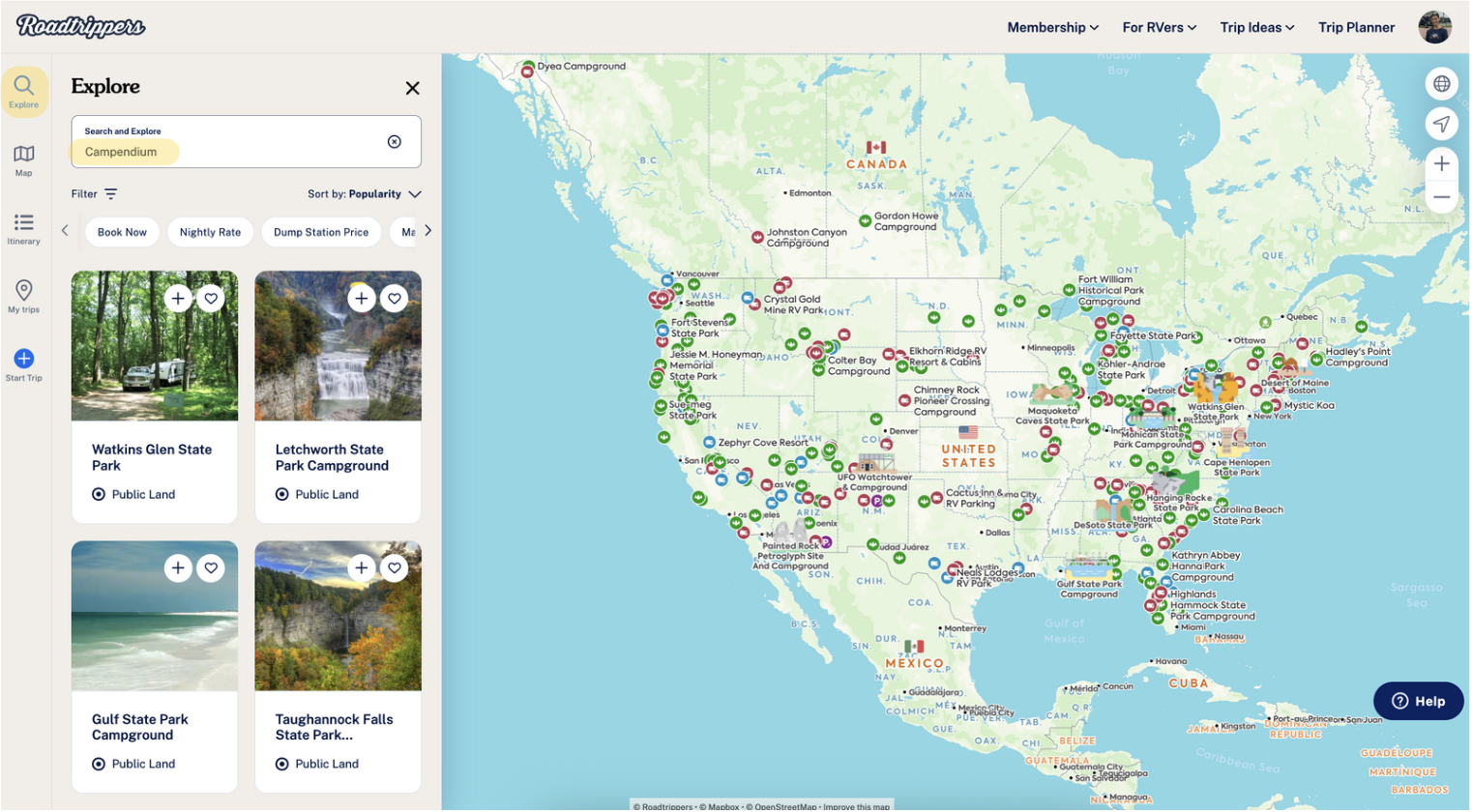Image resolution: width=1472 pixels, height=812 pixels.
Task: Click the Improve this map link
Action: [x=857, y=806]
